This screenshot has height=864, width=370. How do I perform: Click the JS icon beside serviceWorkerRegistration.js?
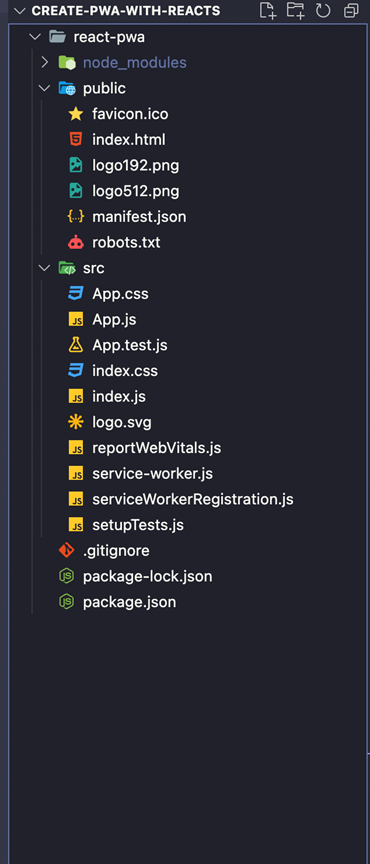[76, 500]
